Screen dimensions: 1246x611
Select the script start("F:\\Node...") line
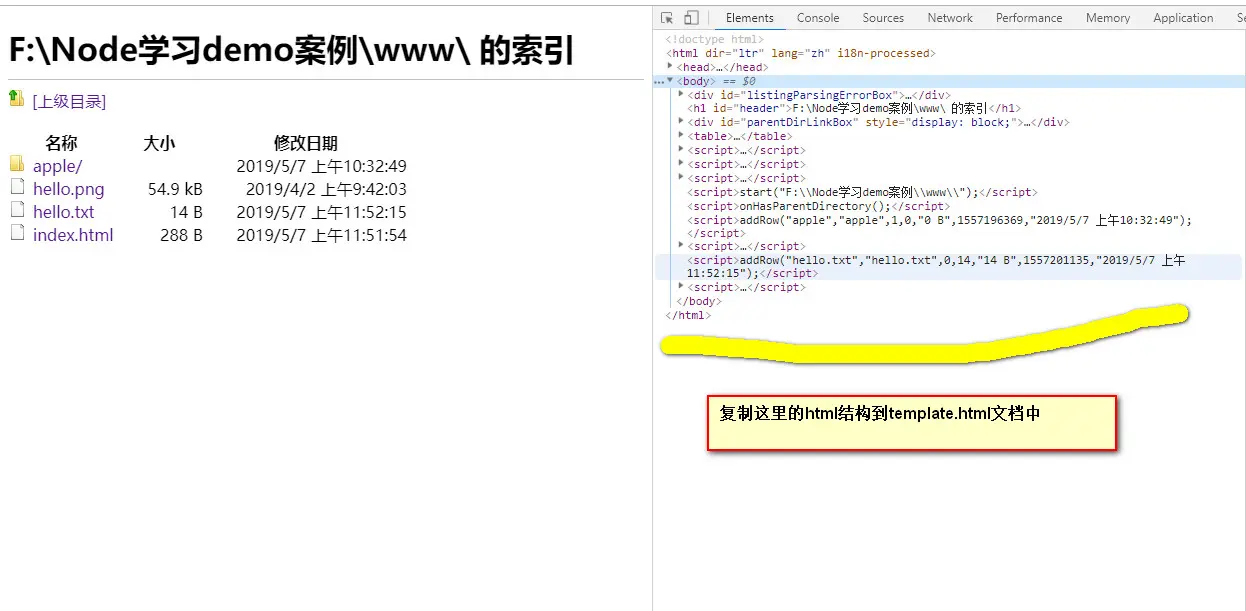(x=862, y=192)
